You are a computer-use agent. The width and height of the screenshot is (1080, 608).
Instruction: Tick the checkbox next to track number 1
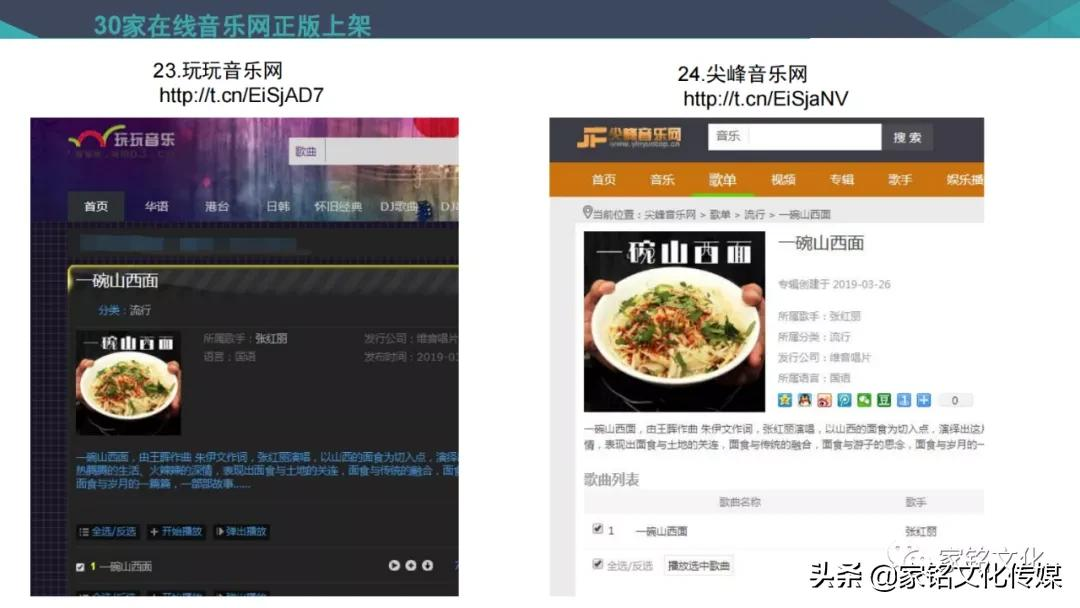[x=597, y=528]
